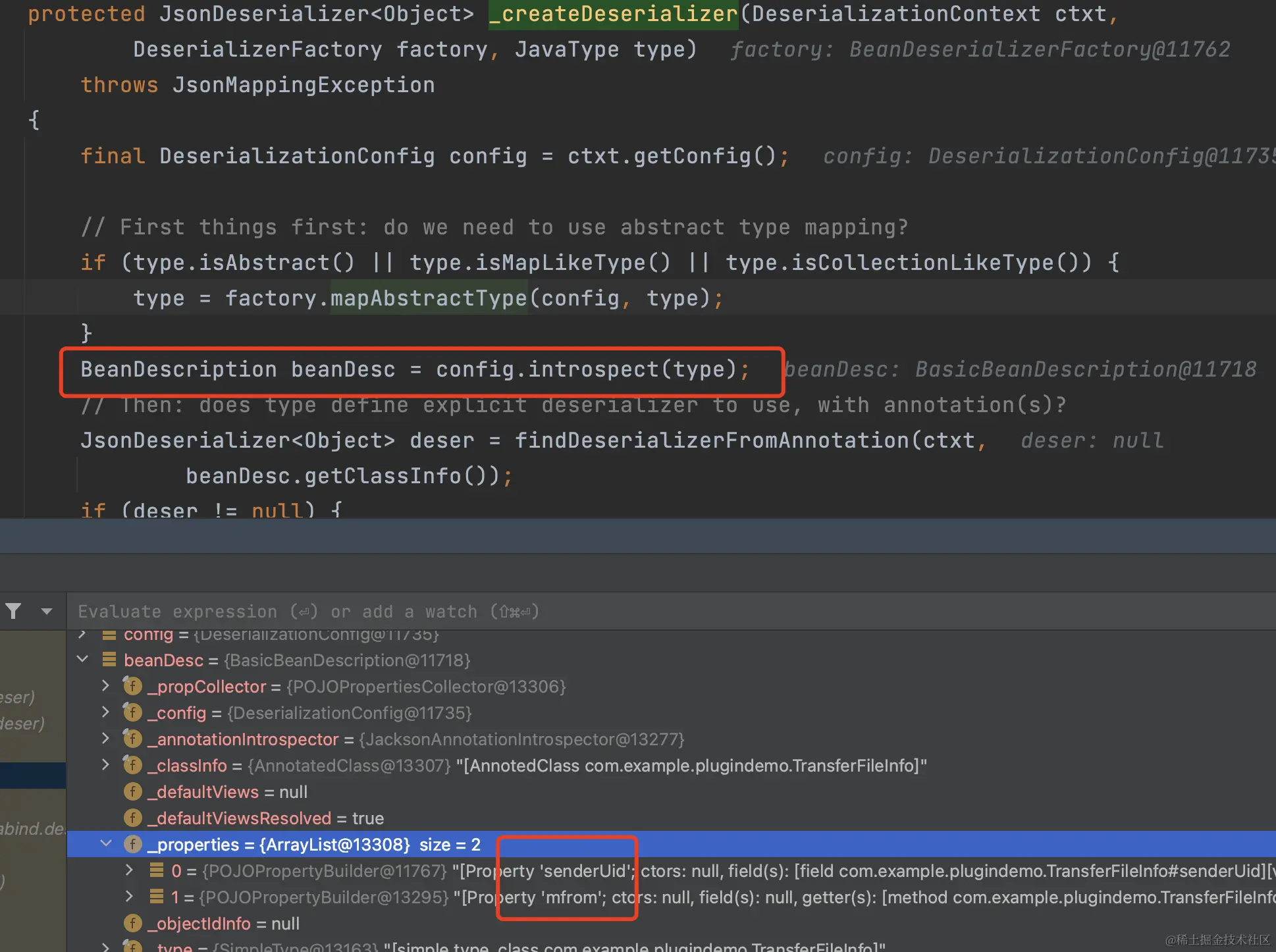This screenshot has height=952, width=1276.
Task: Click list element icon for index 0
Action: 157,870
